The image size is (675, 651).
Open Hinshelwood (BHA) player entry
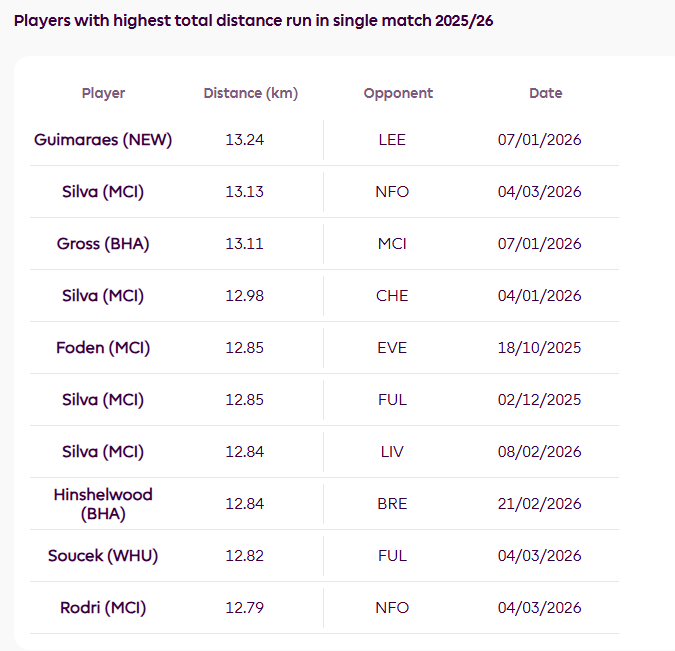pos(103,504)
